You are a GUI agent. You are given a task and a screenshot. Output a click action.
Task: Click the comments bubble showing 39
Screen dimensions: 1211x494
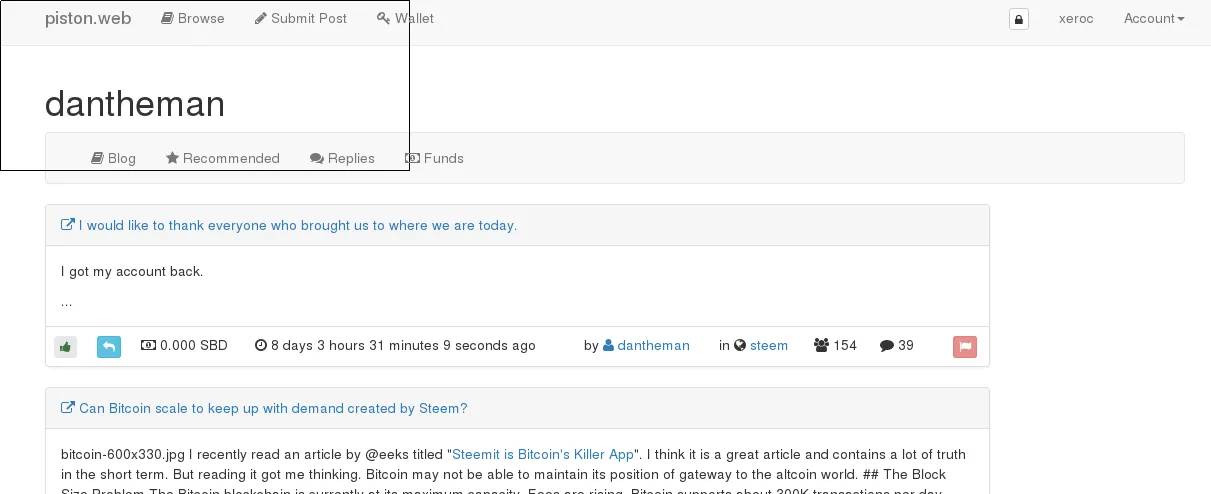pyautogui.click(x=887, y=345)
